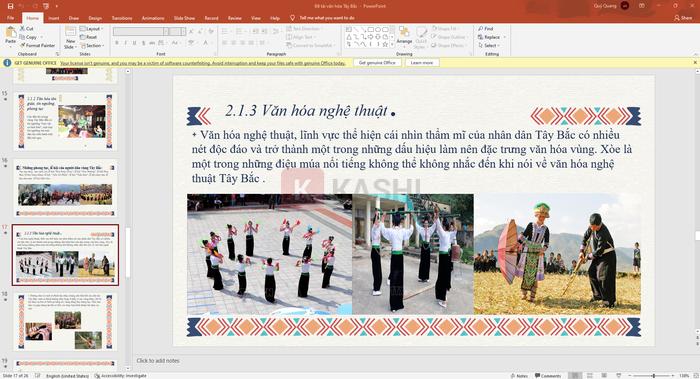Toggle Strikethrough formatting
The width and height of the screenshot is (700, 379).
pos(152,43)
